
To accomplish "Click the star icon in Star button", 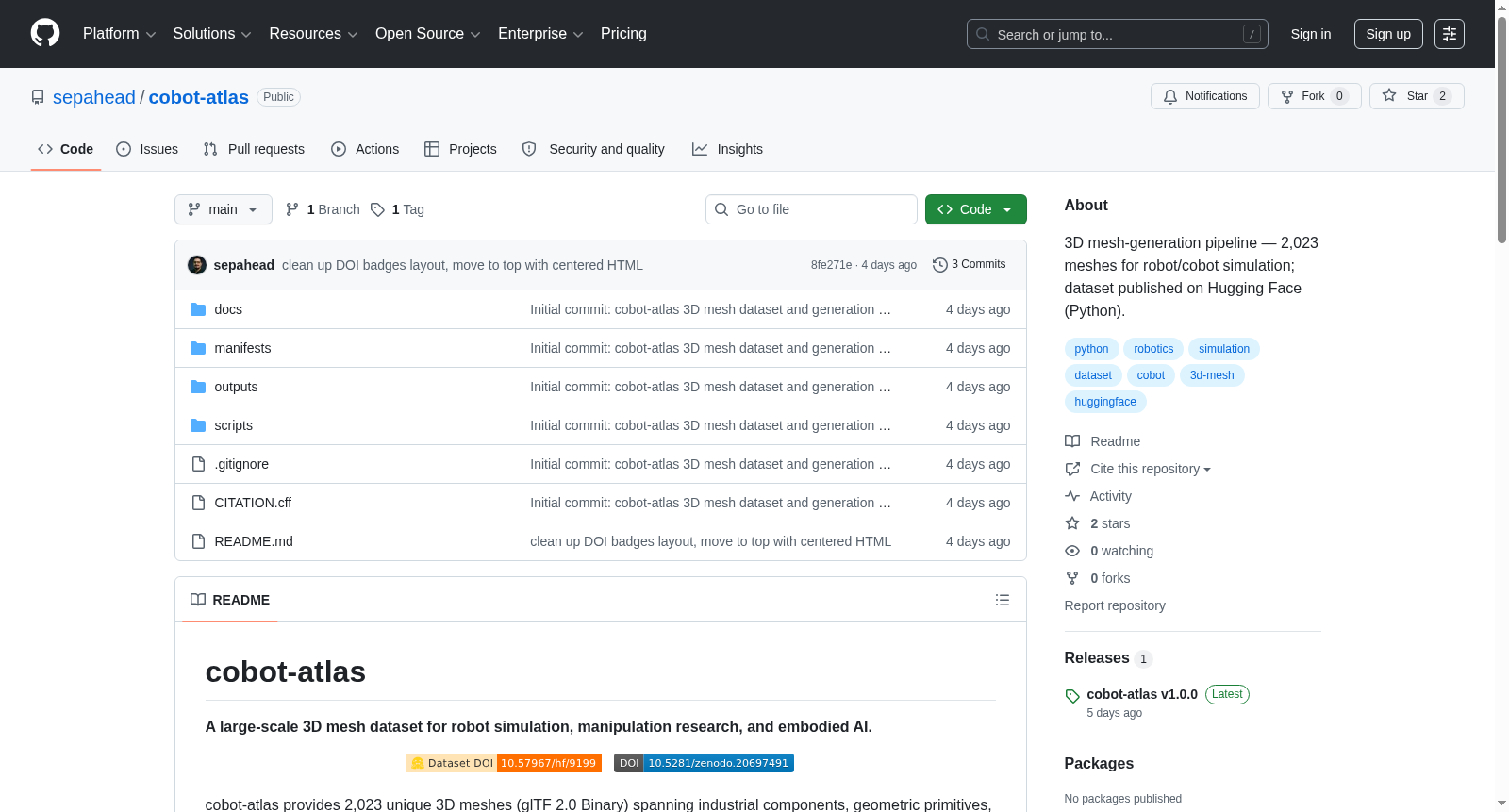I will click(x=1389, y=95).
